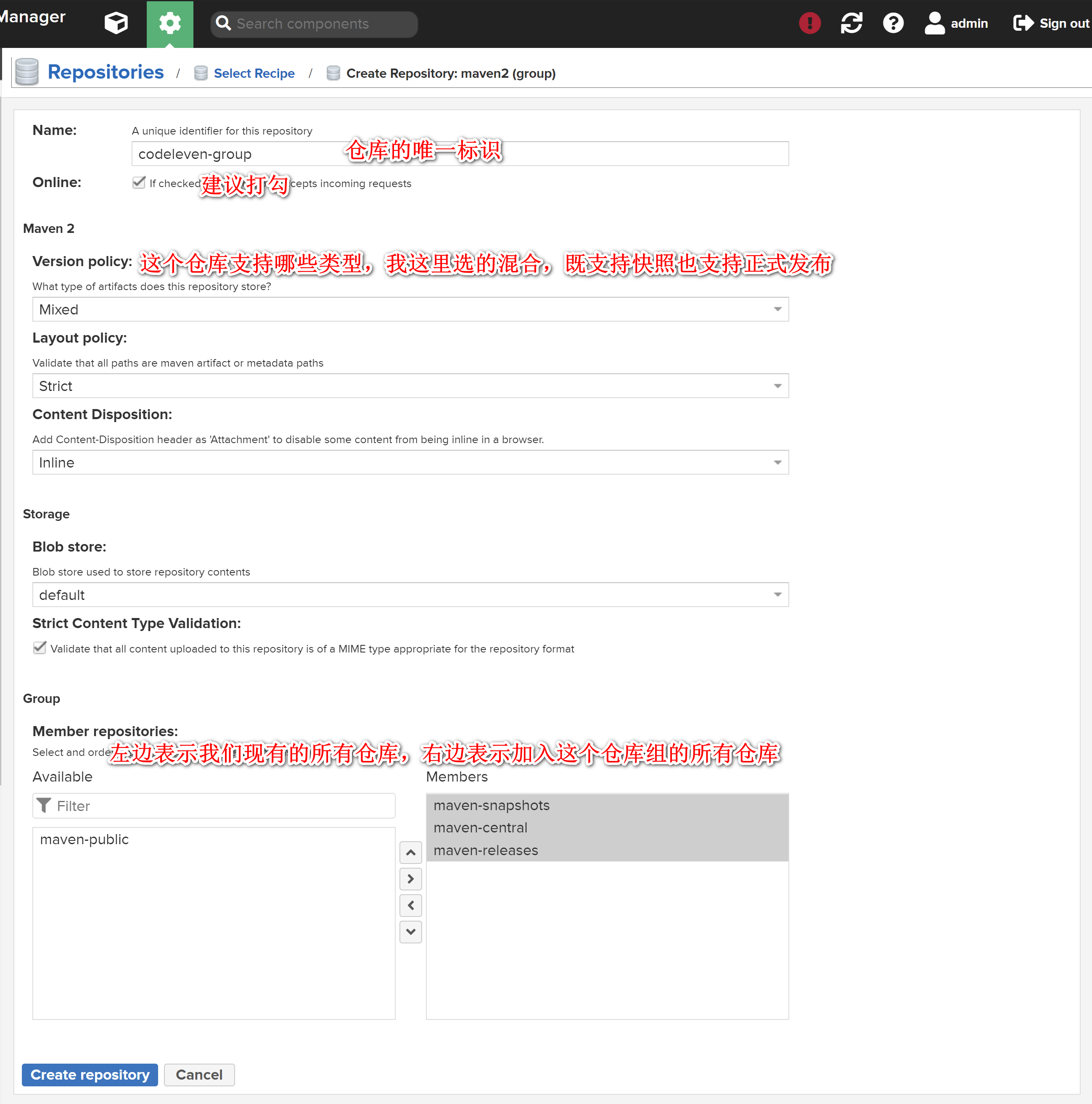Click the Create repository button
Image resolution: width=1092 pixels, height=1104 pixels.
(90, 1074)
